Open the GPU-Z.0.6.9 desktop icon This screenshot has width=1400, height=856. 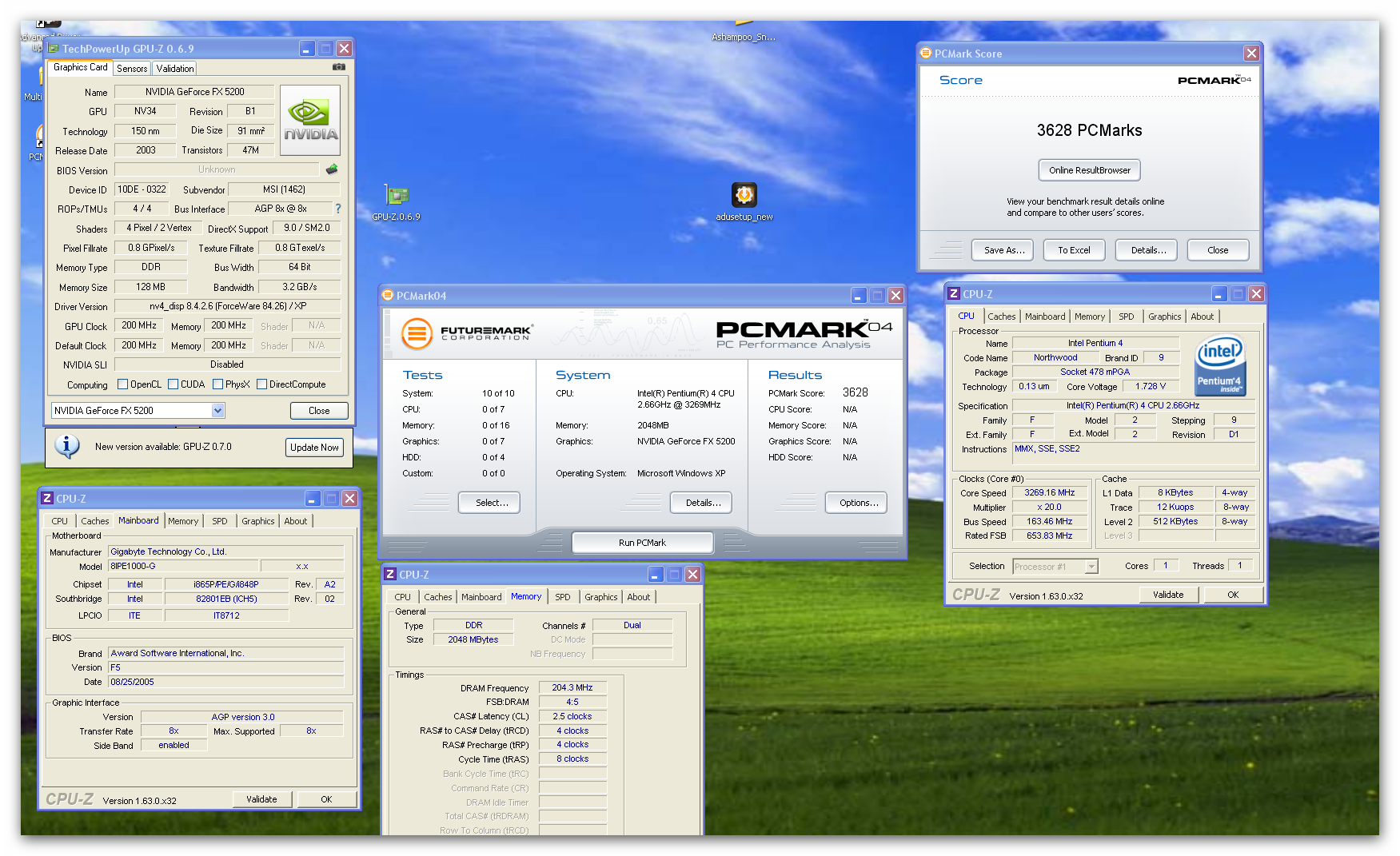click(397, 202)
